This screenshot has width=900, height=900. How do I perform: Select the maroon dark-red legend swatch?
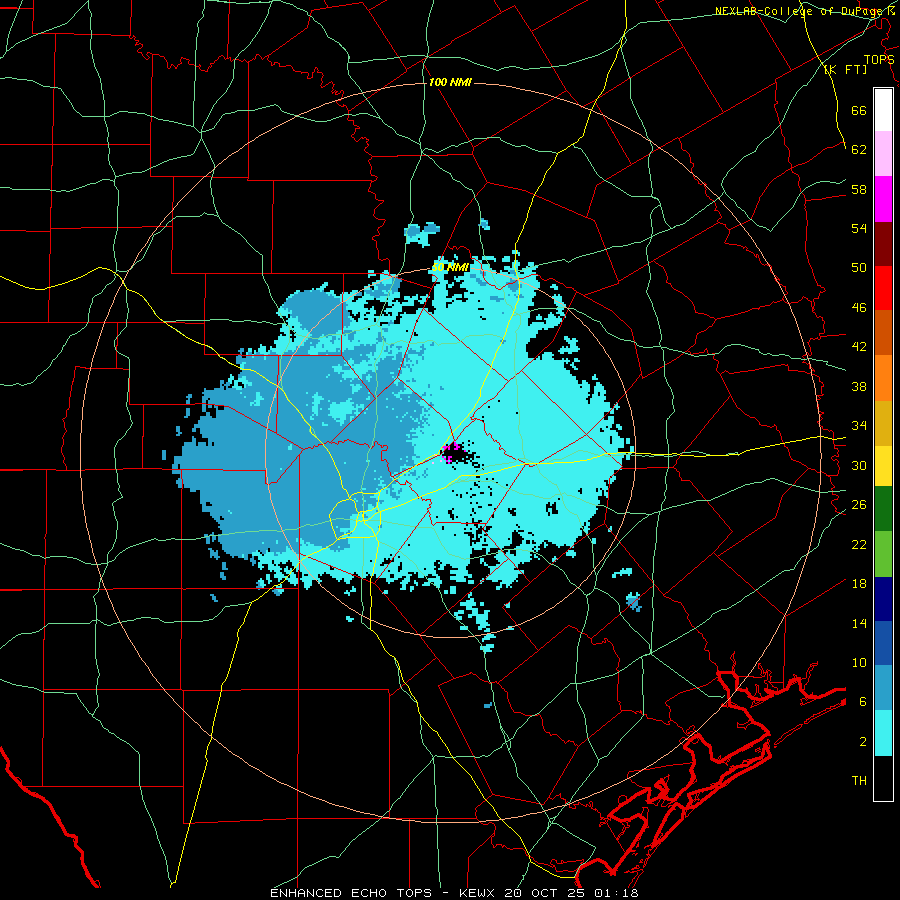click(883, 243)
